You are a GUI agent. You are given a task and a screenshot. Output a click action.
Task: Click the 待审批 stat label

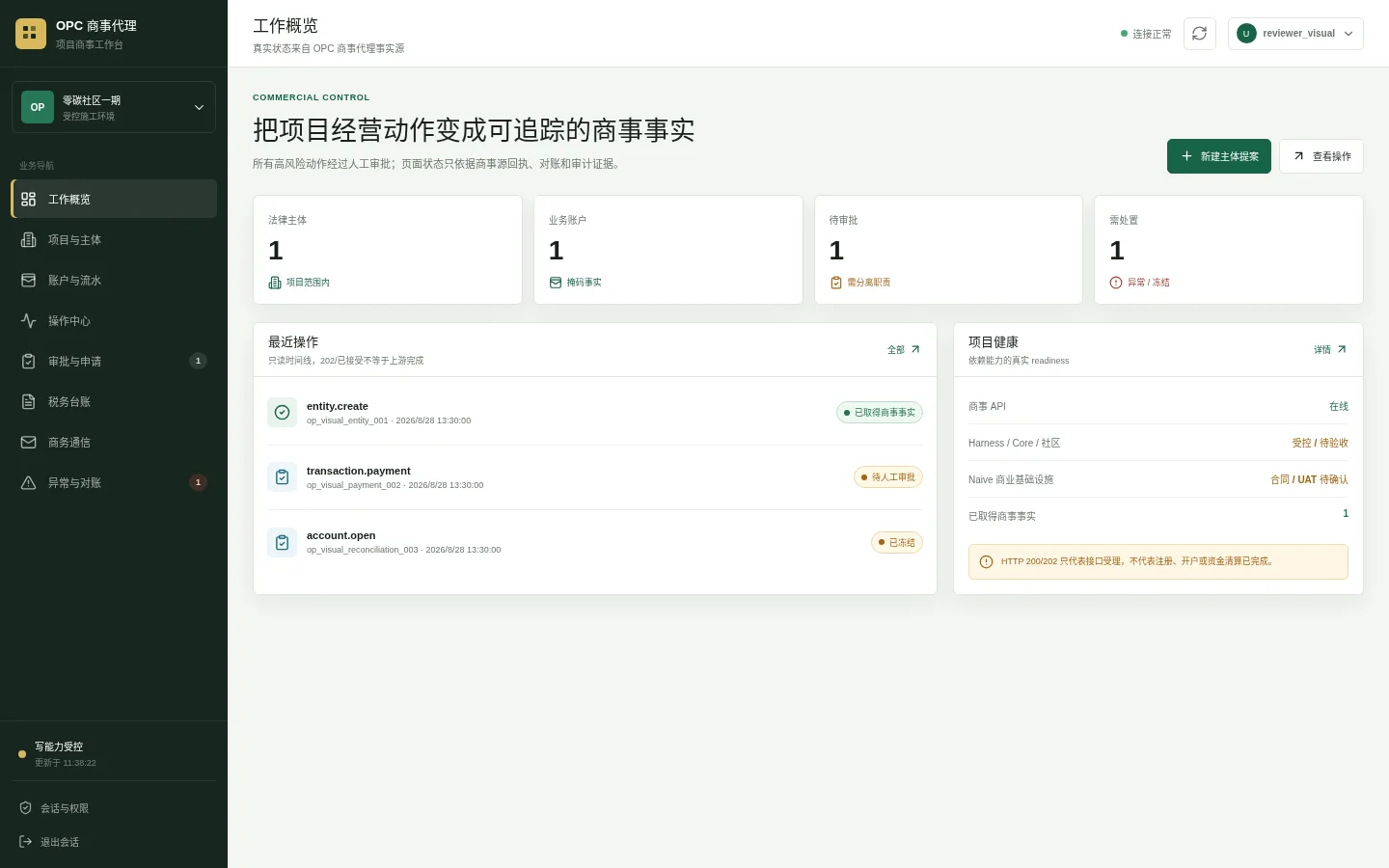click(x=844, y=220)
